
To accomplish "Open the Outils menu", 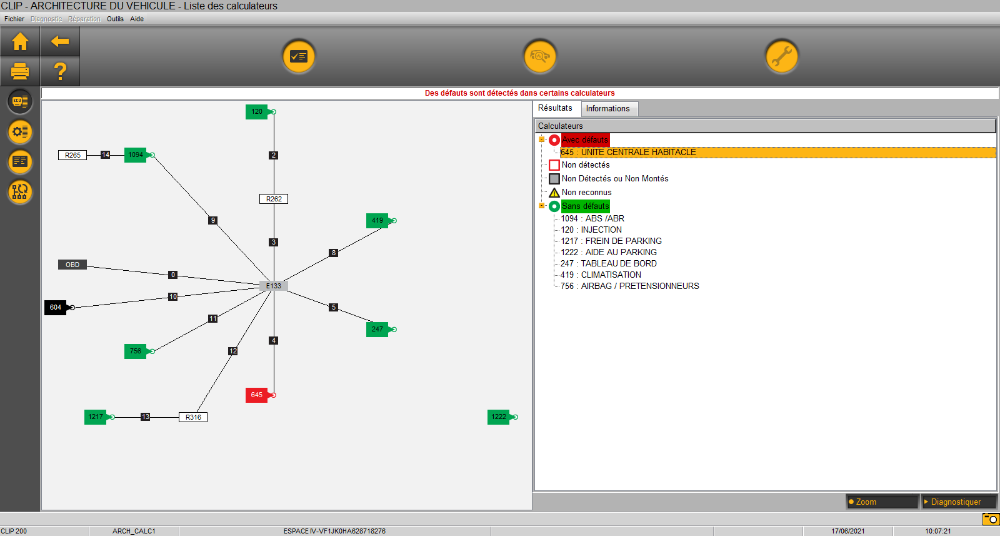I will (115, 19).
